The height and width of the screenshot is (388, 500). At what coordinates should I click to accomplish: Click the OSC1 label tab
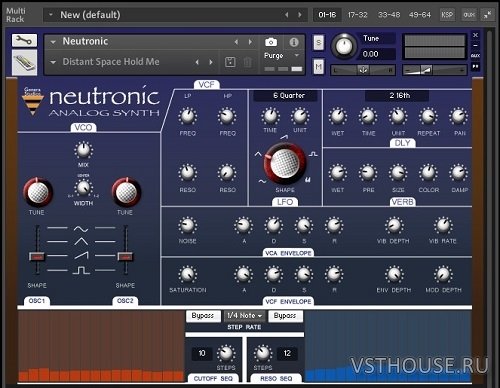coord(37,301)
